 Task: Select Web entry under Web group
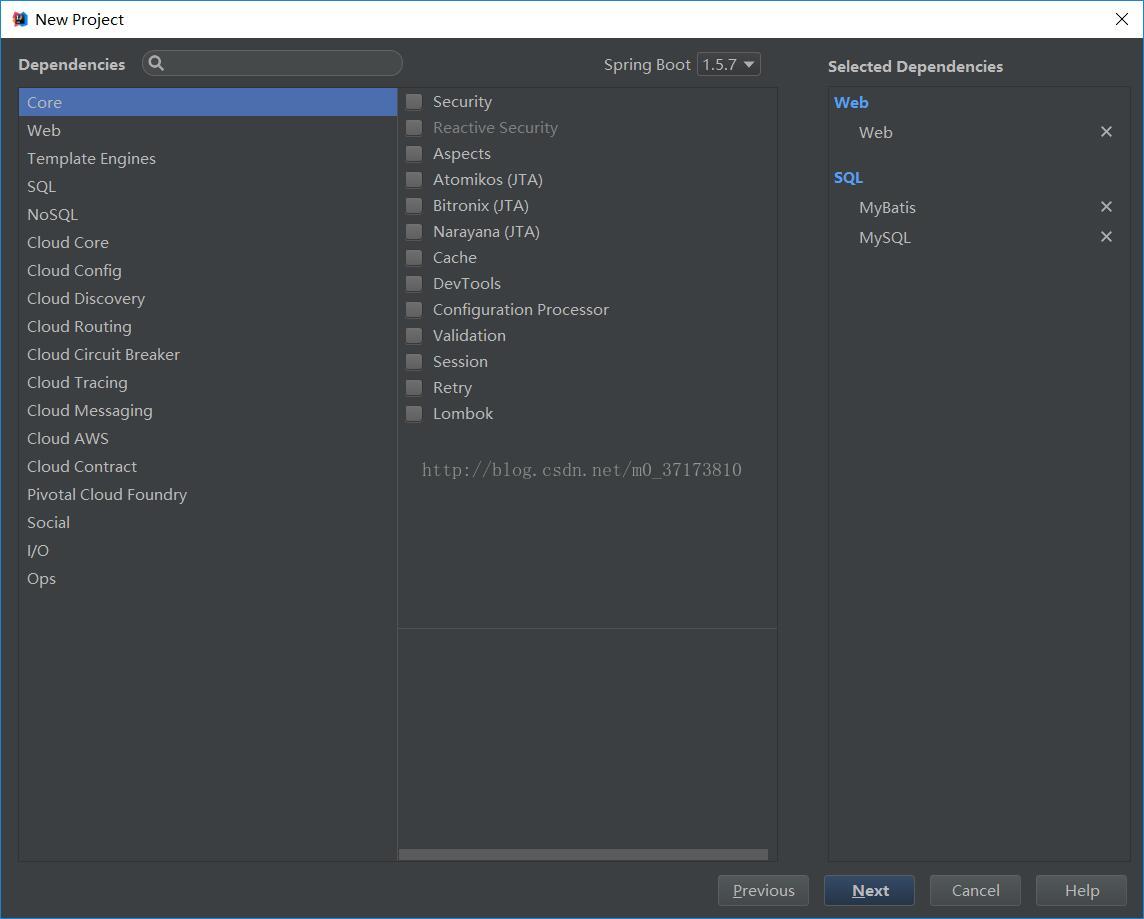(x=876, y=133)
